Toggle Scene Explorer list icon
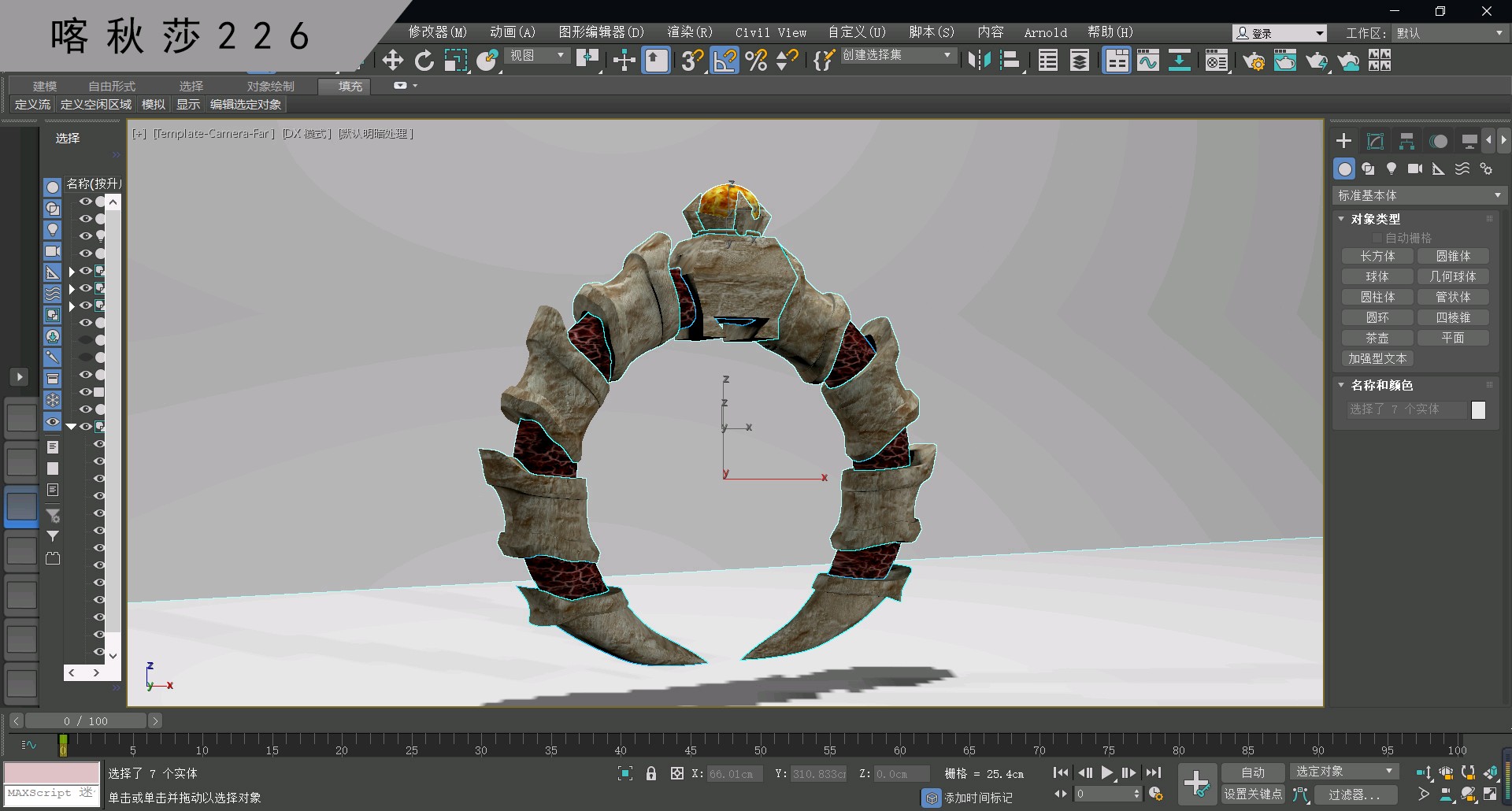 [1048, 61]
